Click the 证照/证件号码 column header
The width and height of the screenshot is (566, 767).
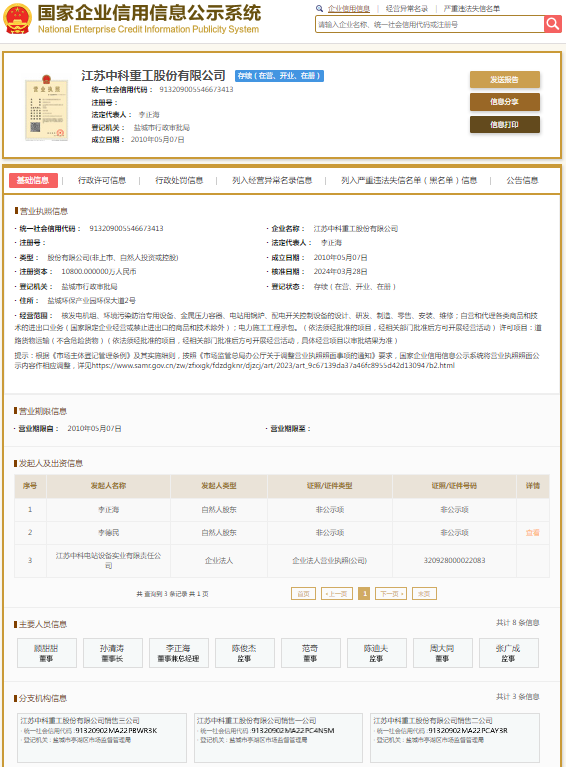[x=454, y=486]
